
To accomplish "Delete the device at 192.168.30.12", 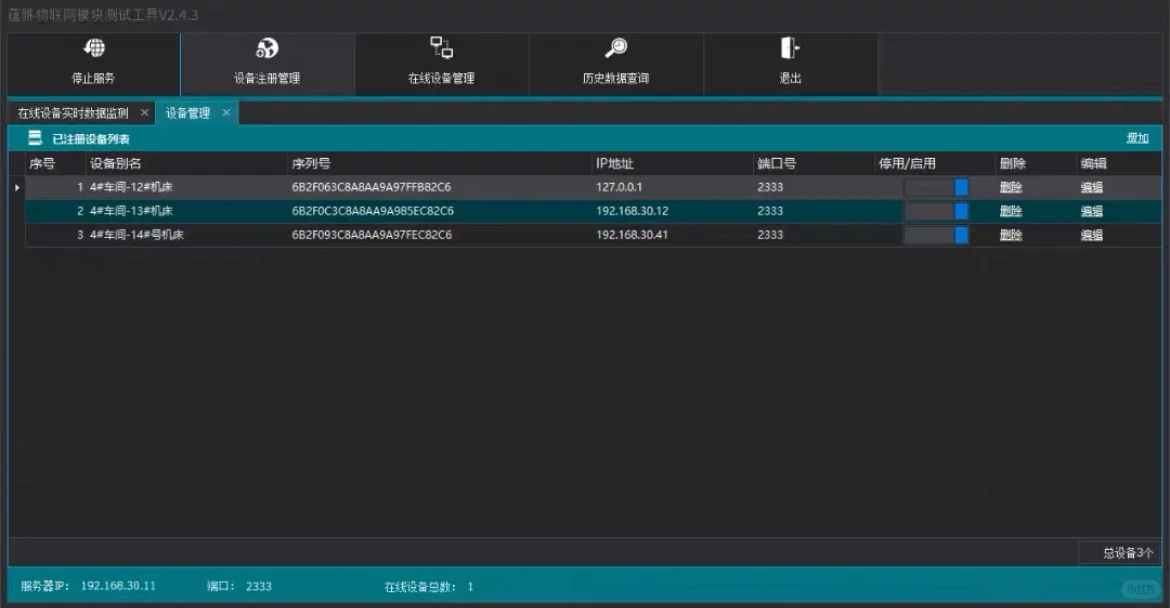I will coord(1010,211).
